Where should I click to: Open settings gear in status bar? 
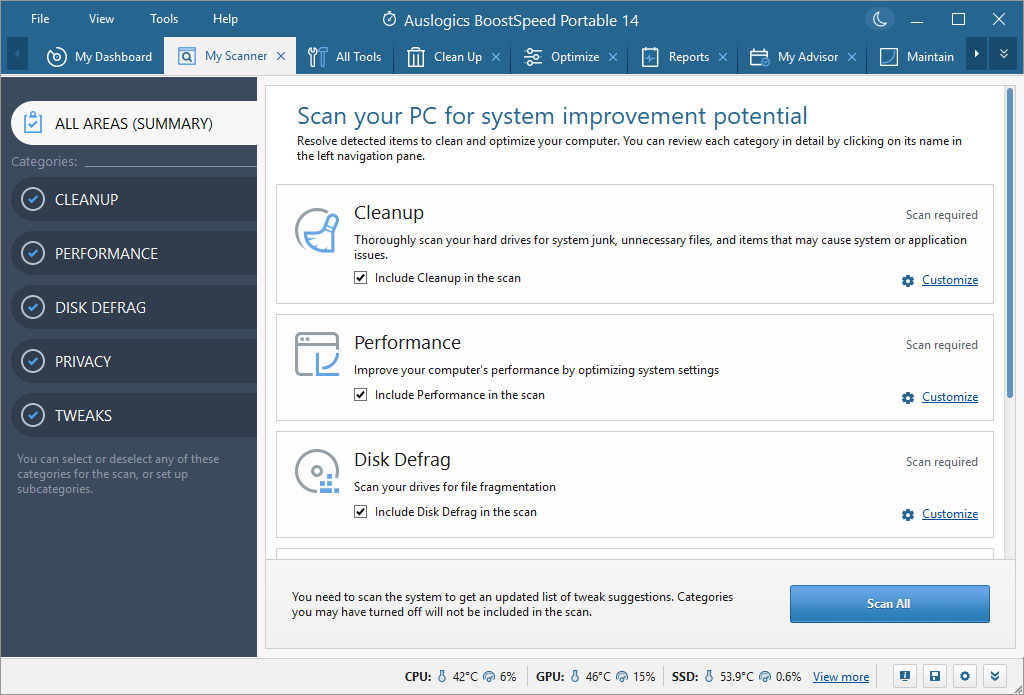(x=965, y=676)
